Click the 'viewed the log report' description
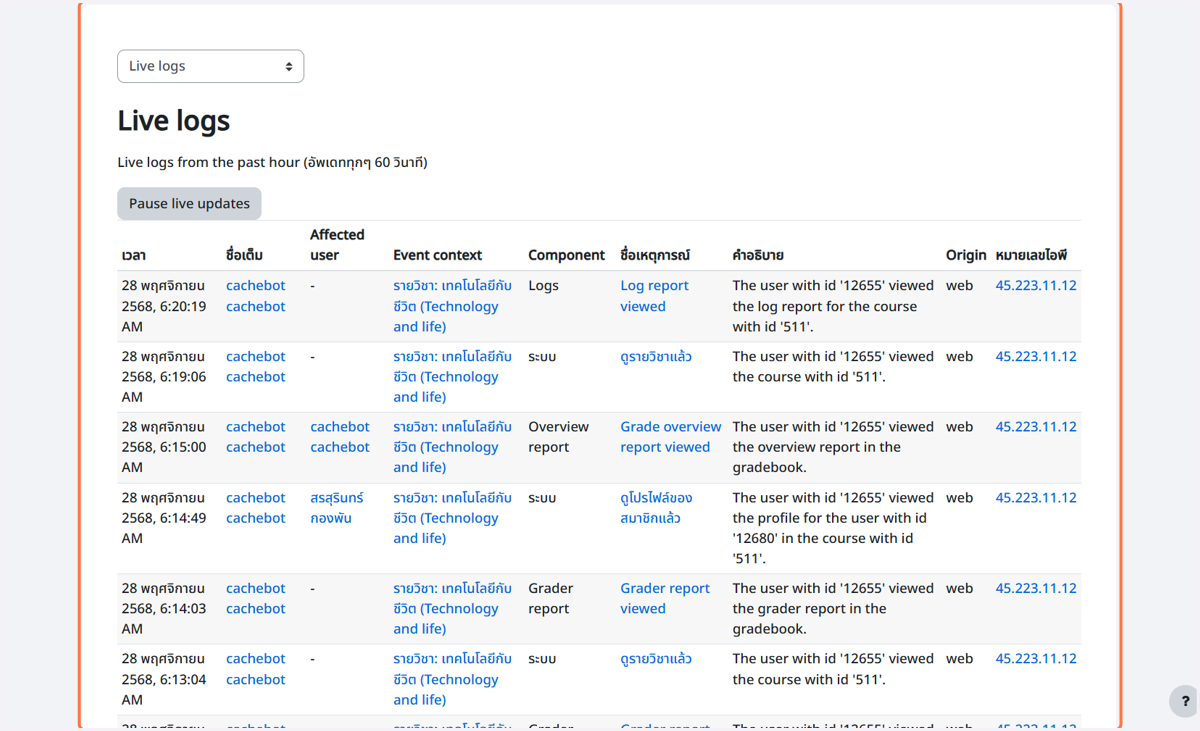Viewport: 1200px width, 731px height. [833, 306]
